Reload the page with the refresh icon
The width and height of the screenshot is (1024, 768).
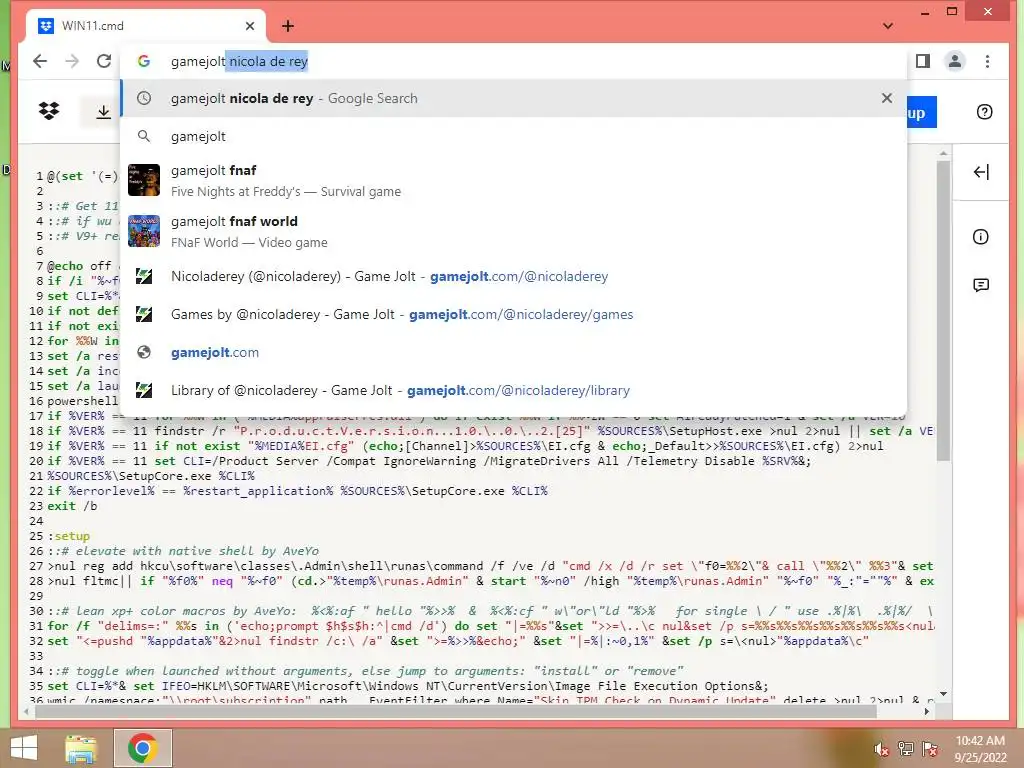click(104, 61)
